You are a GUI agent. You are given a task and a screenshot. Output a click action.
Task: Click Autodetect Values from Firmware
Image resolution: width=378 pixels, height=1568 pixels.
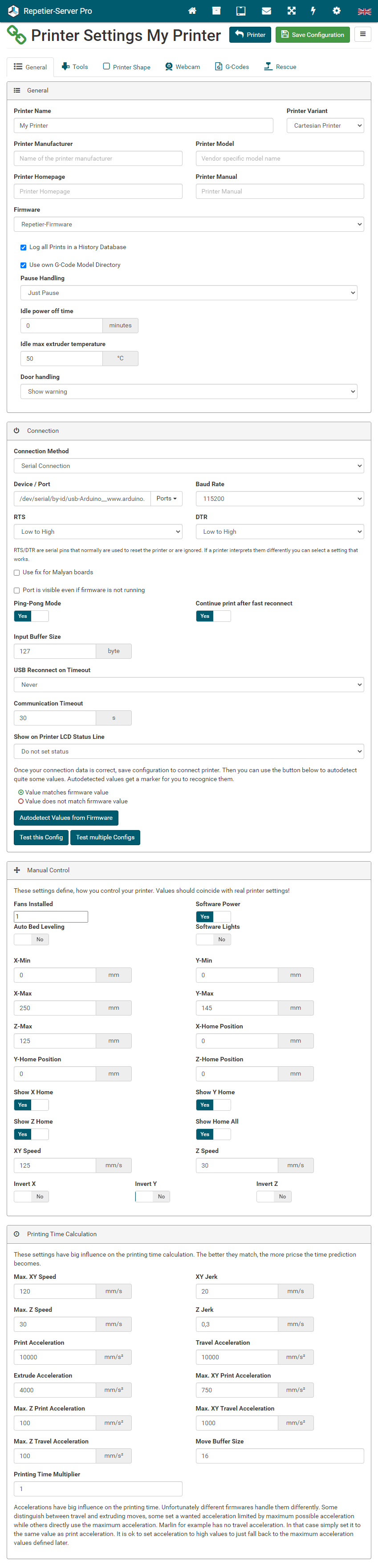66,818
